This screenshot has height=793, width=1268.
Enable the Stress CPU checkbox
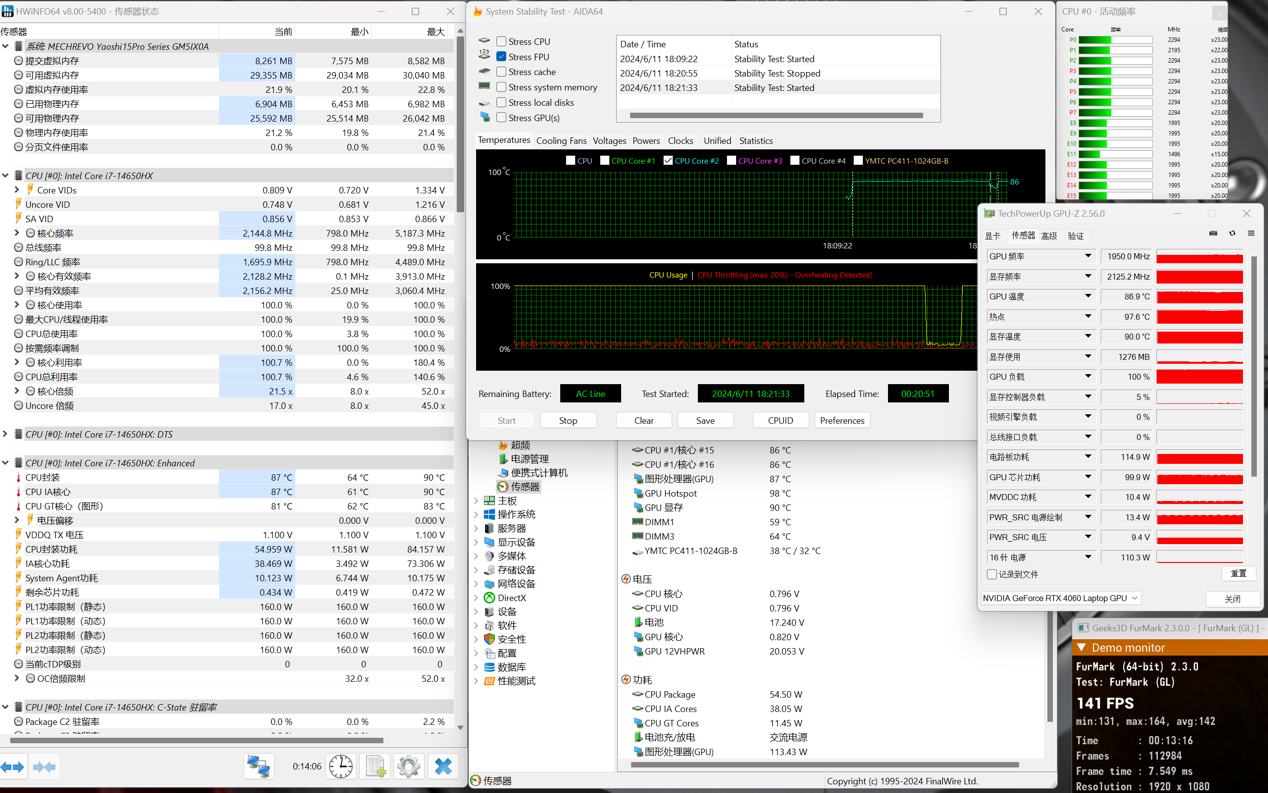pos(501,42)
